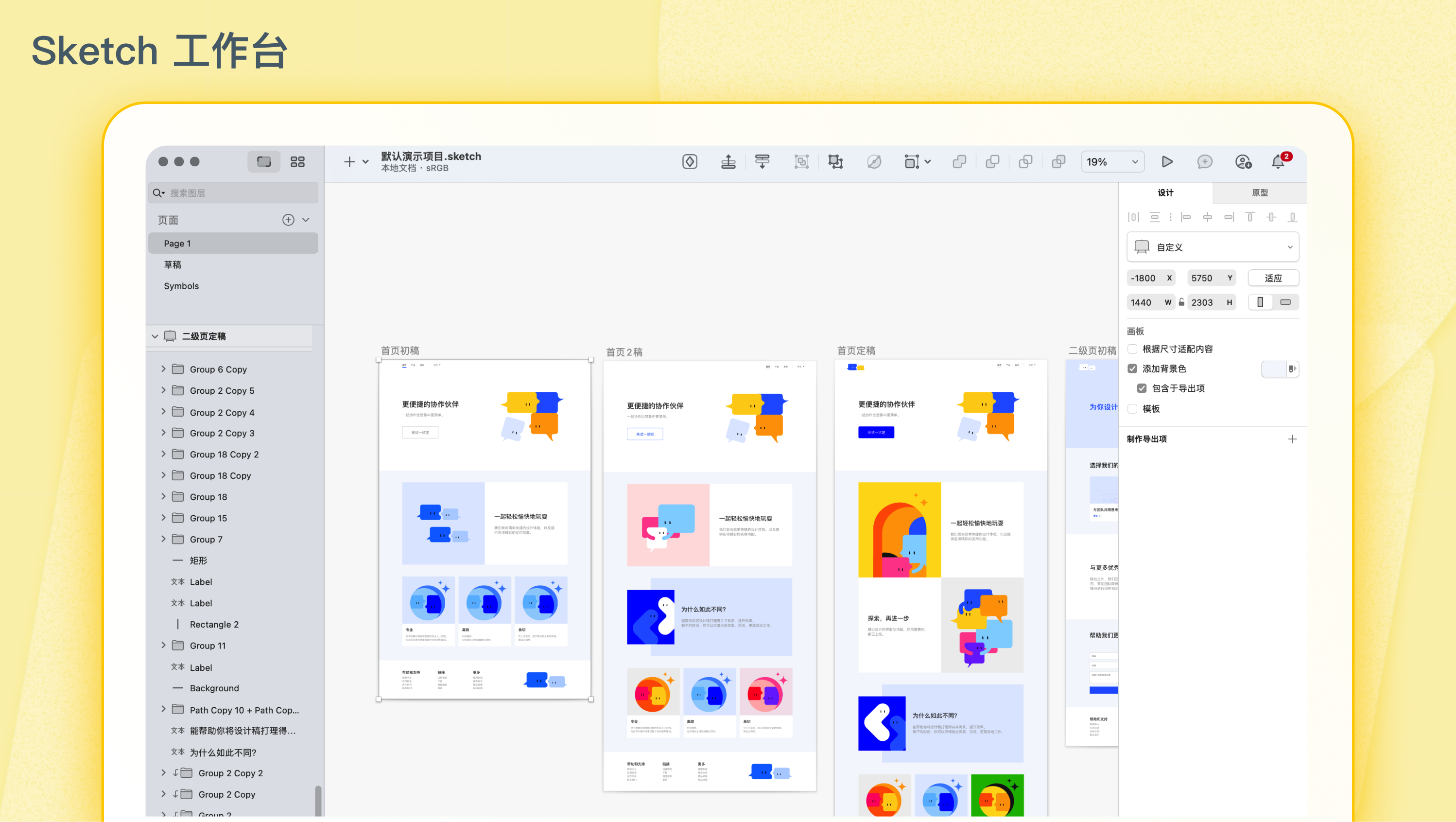
Task: Select Page 1 in pages list
Action: pos(233,243)
